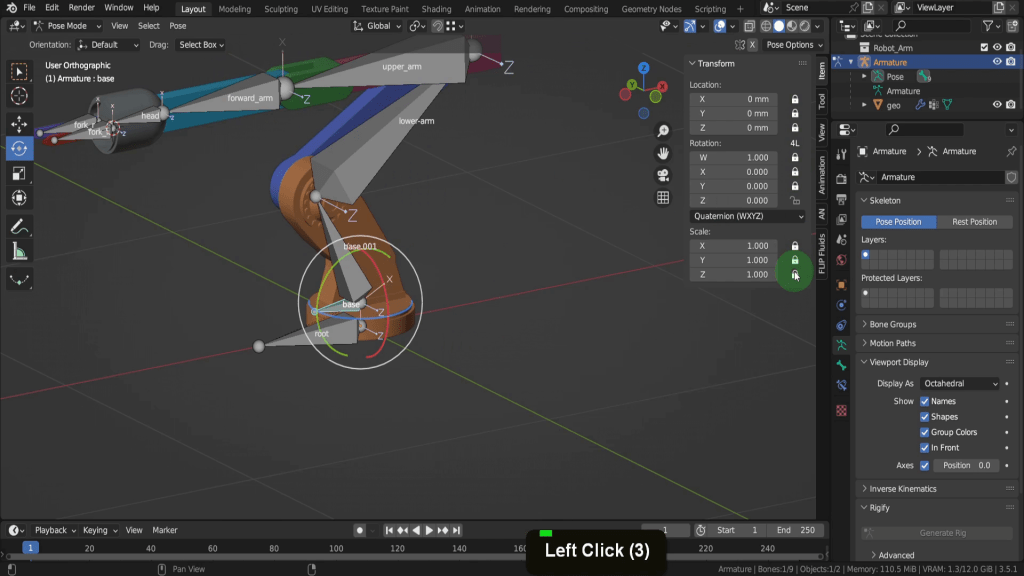The width and height of the screenshot is (1024, 576).
Task: Select the Annotate tool
Action: [x=19, y=227]
